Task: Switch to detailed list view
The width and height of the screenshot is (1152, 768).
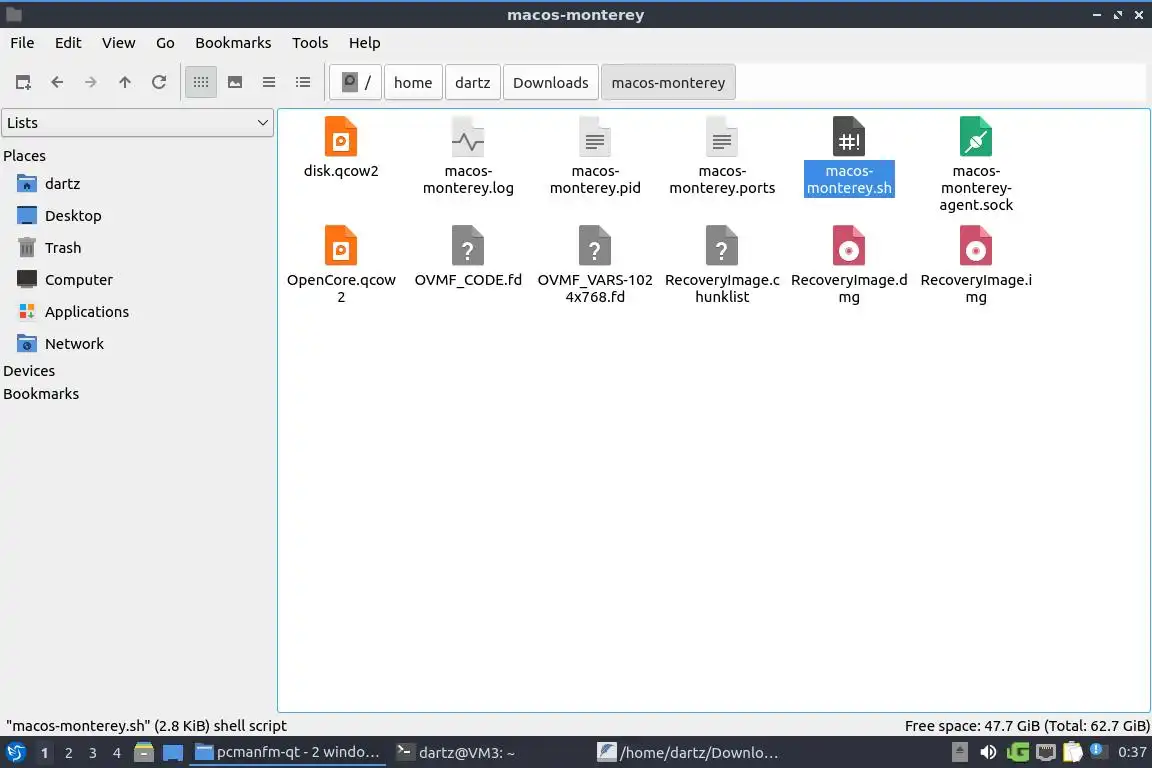Action: click(x=303, y=82)
